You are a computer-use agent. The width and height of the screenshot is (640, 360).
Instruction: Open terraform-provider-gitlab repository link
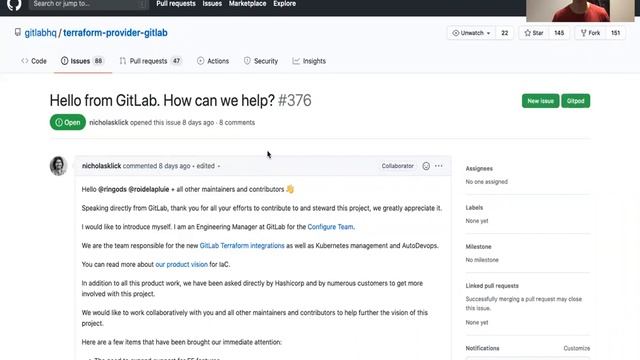coord(115,33)
